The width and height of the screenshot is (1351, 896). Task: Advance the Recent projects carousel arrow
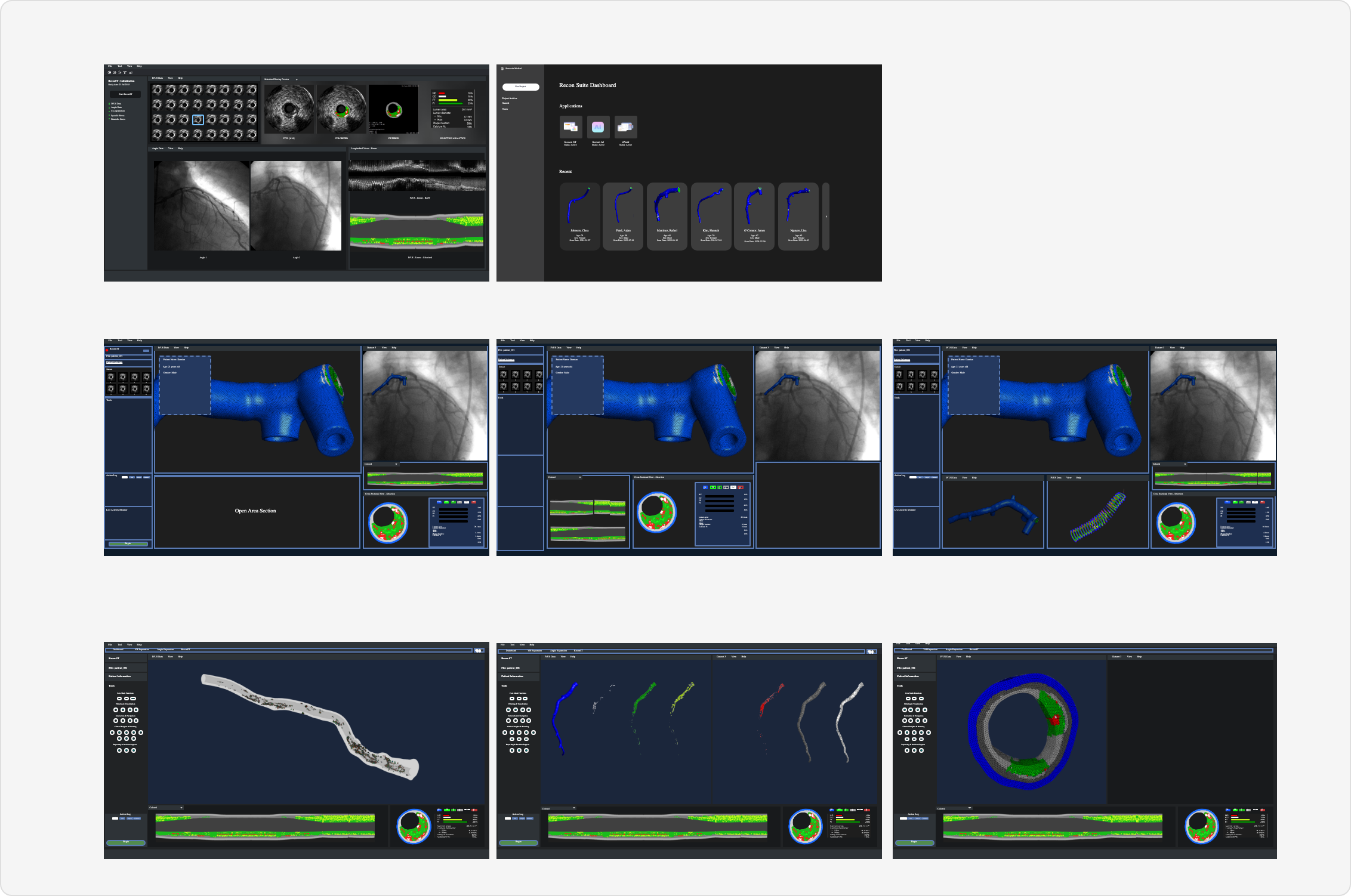tap(826, 217)
